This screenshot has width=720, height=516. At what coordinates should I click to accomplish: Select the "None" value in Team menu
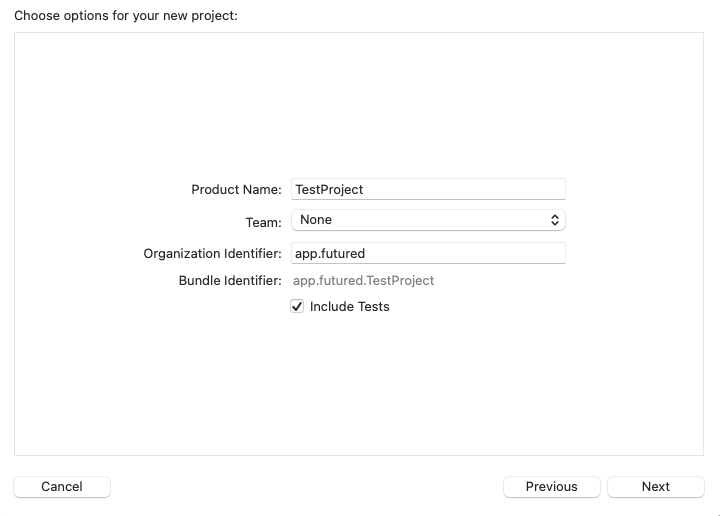[x=316, y=220]
